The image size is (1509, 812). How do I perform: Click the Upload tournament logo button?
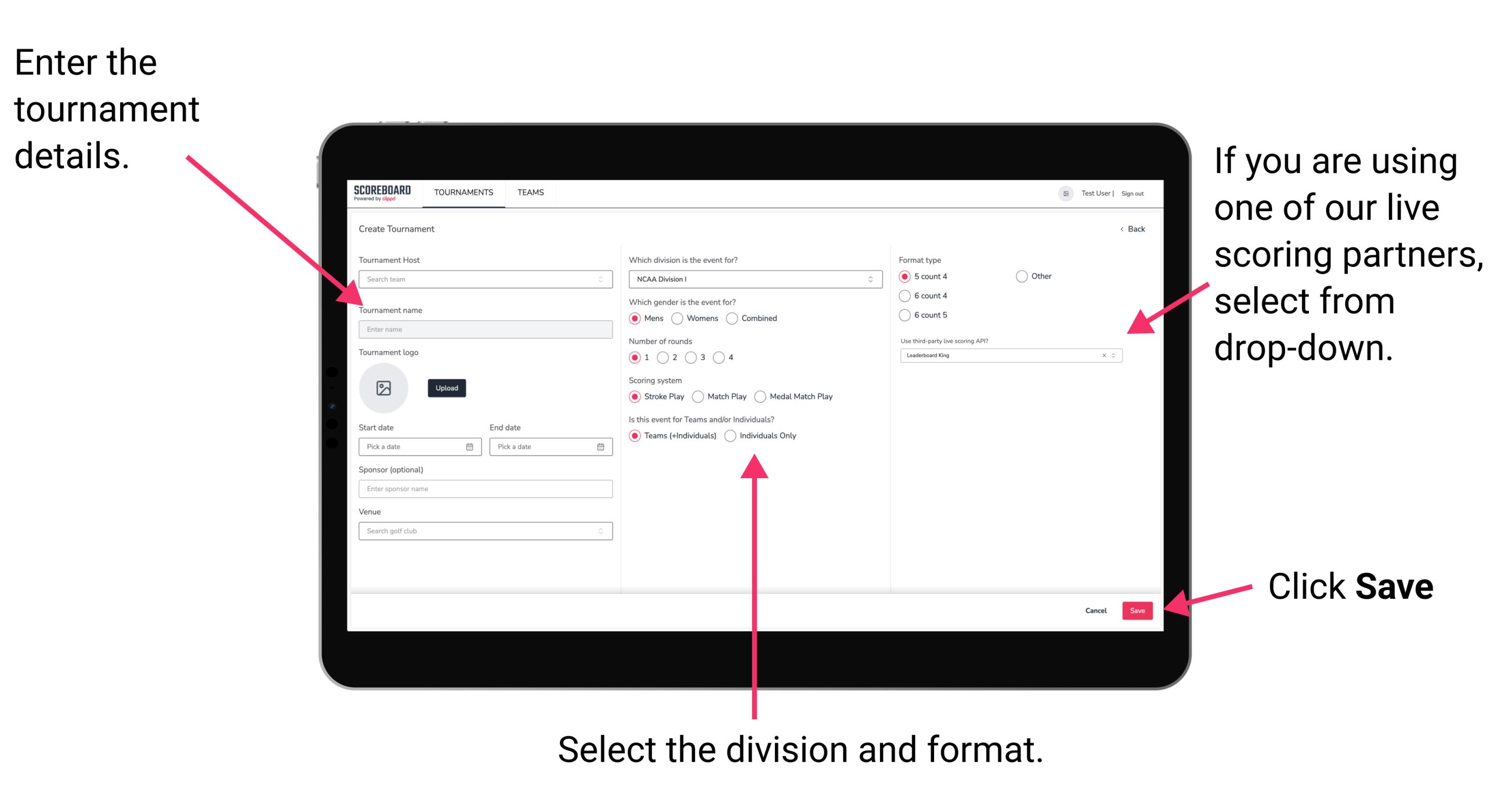pyautogui.click(x=446, y=388)
